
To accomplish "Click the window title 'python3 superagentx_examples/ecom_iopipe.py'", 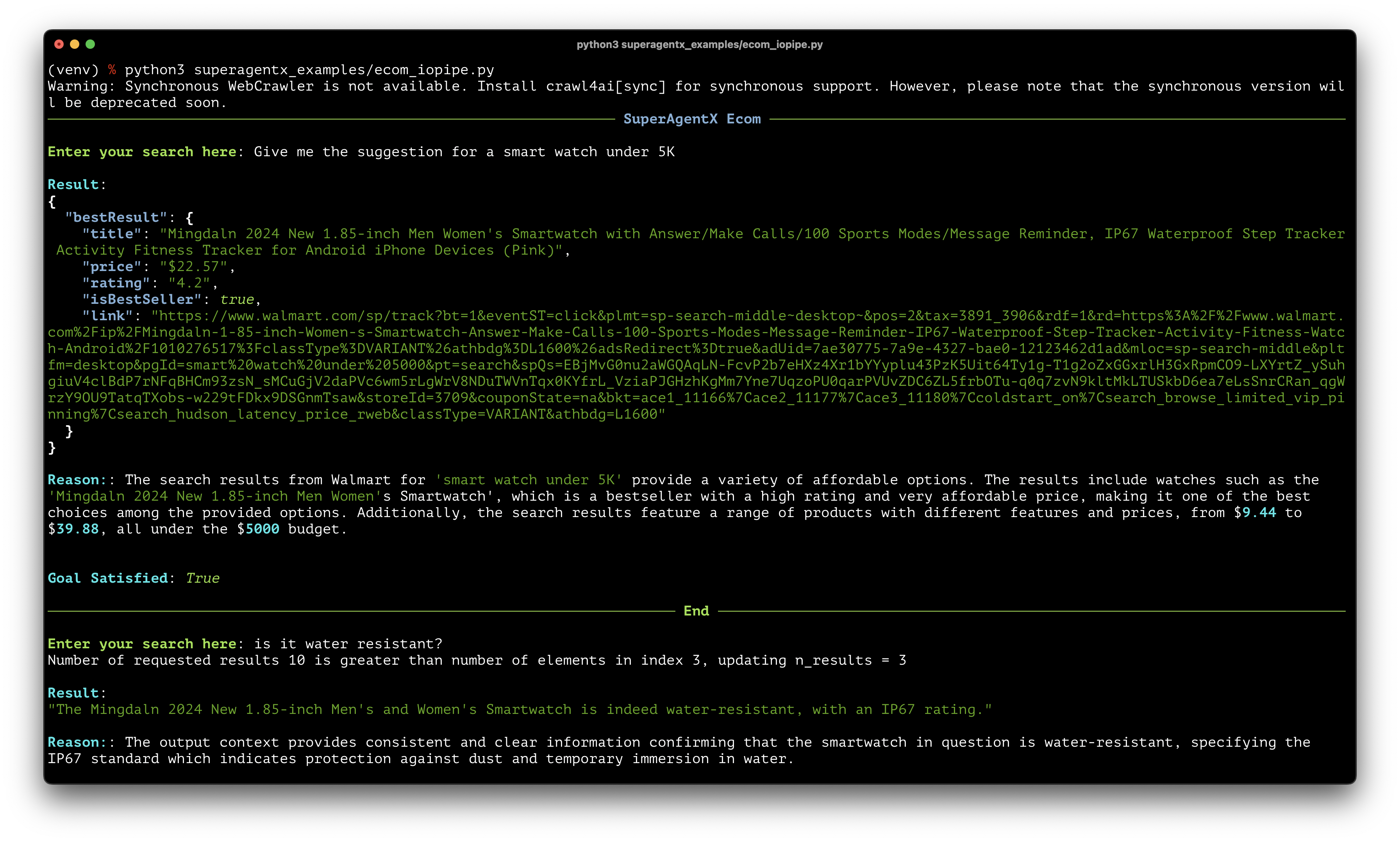I will tap(700, 44).
